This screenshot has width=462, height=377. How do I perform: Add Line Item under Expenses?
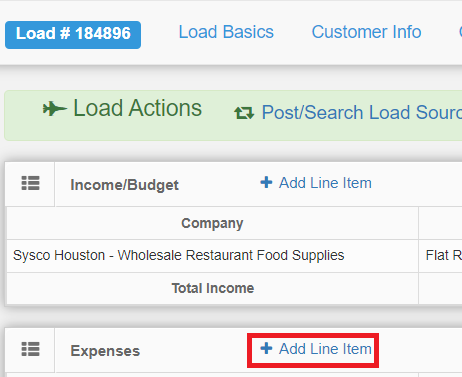click(325, 349)
